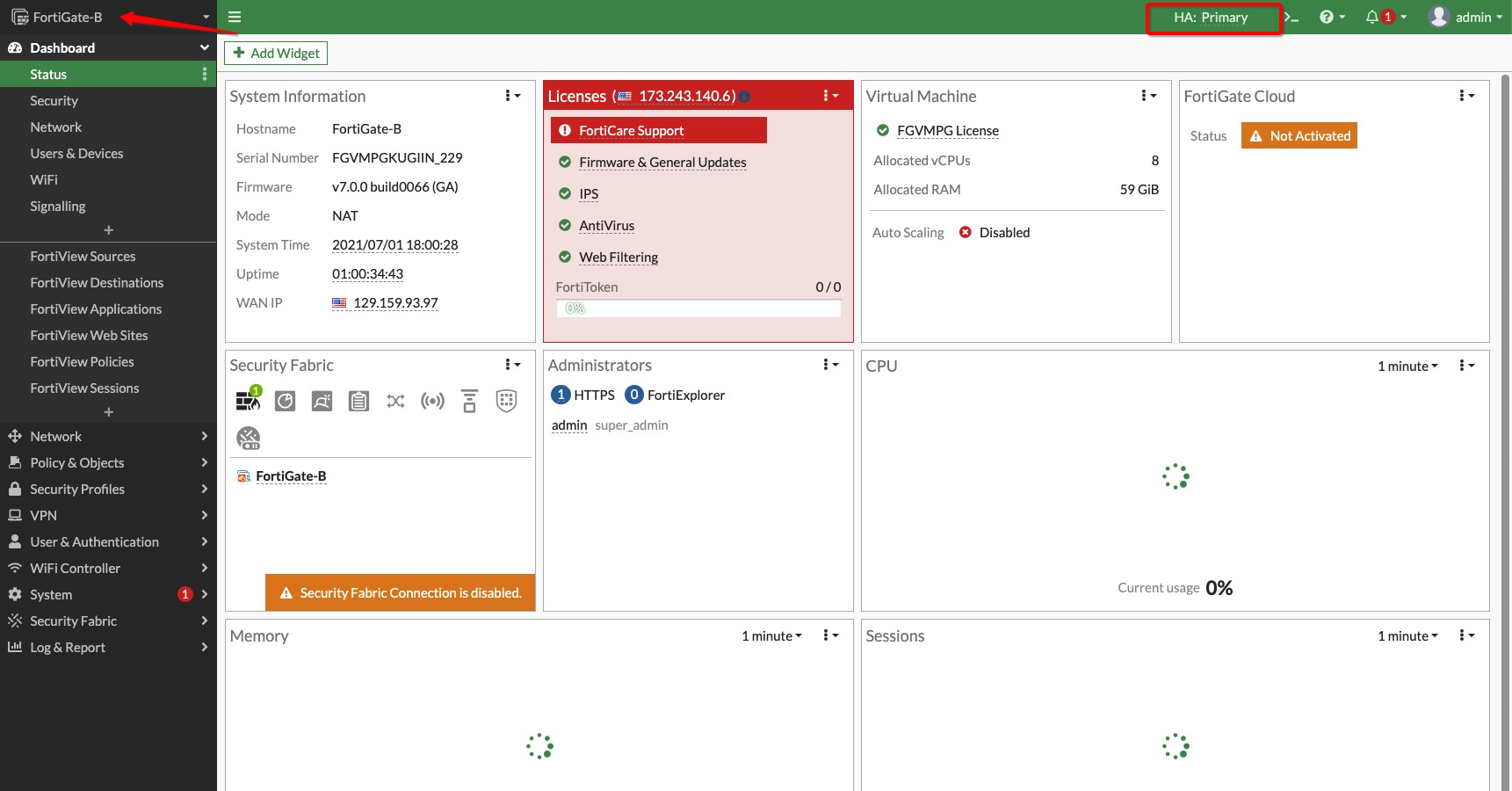Open the Sessions widget options menu

coord(1467,635)
